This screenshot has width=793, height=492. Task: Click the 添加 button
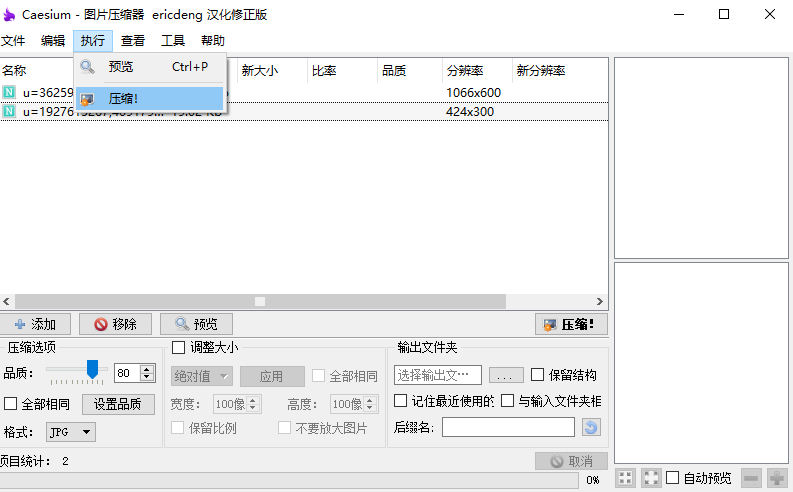coord(35,324)
